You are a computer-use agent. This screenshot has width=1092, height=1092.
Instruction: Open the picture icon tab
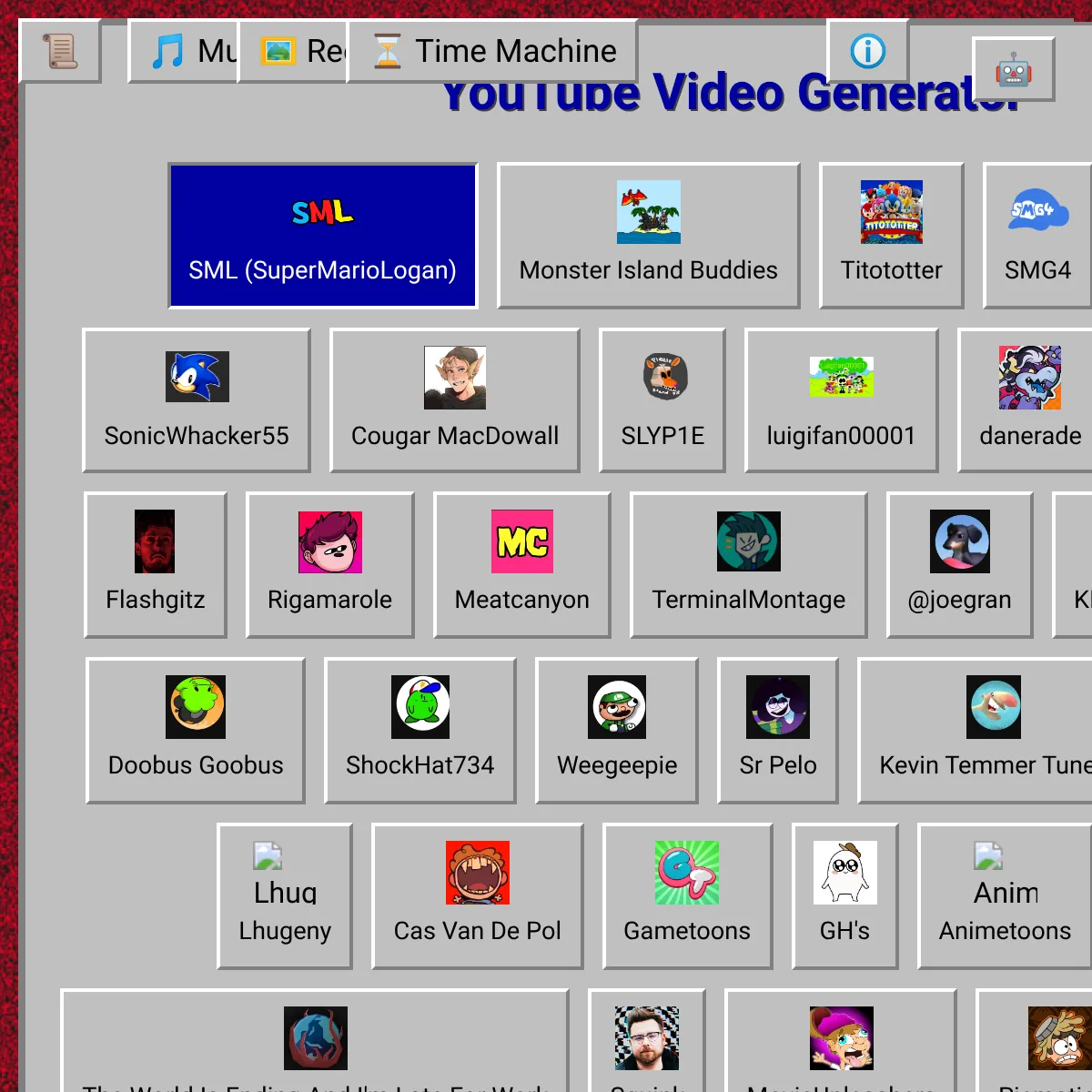tap(293, 51)
